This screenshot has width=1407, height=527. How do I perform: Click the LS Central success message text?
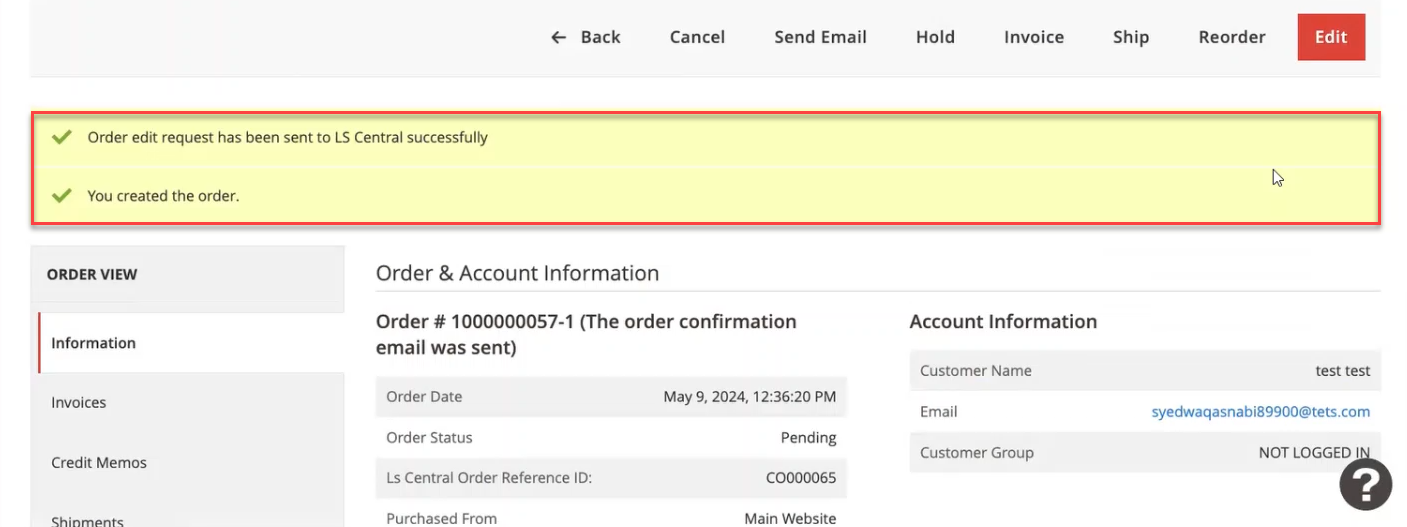coord(287,137)
